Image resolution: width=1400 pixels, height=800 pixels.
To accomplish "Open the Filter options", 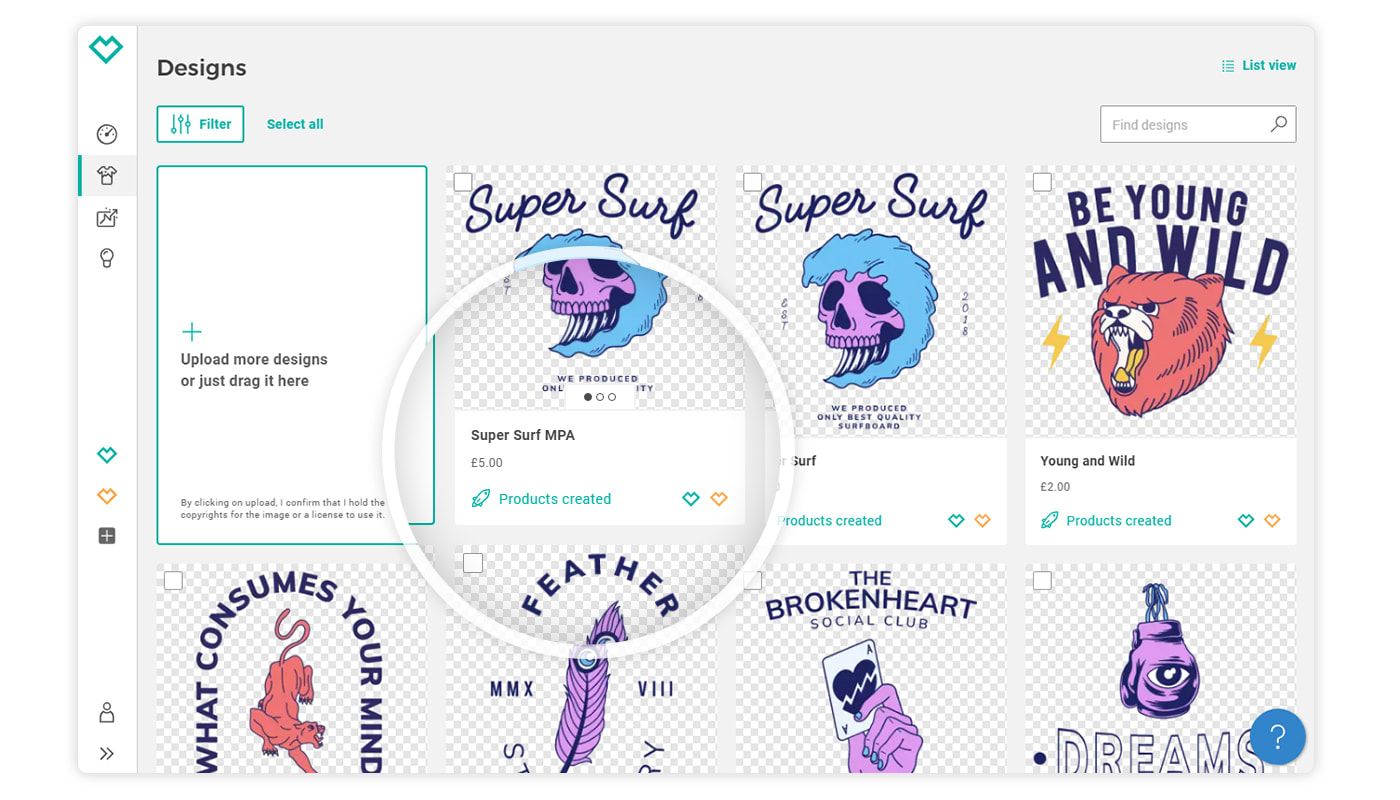I will (200, 124).
